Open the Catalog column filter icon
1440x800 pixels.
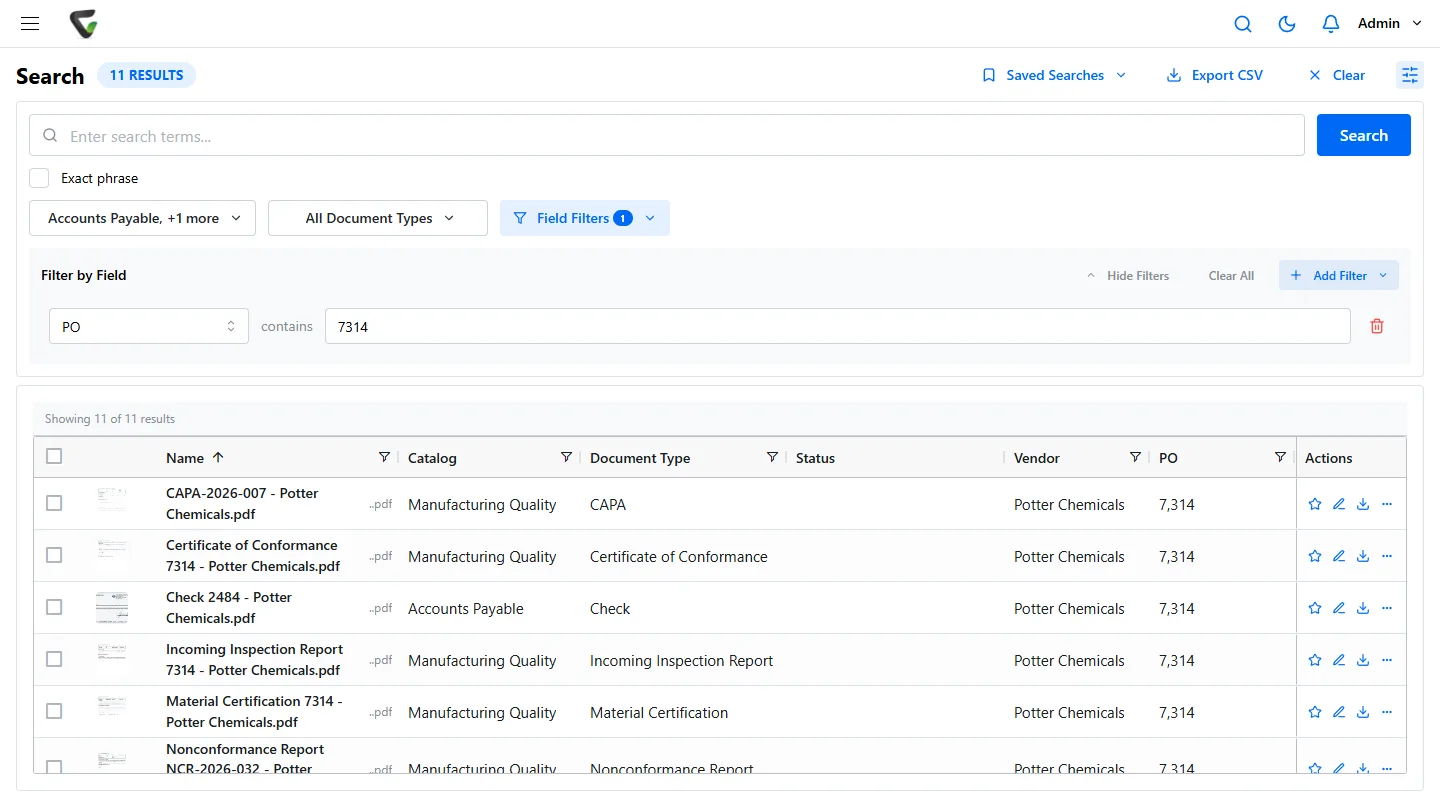[566, 457]
